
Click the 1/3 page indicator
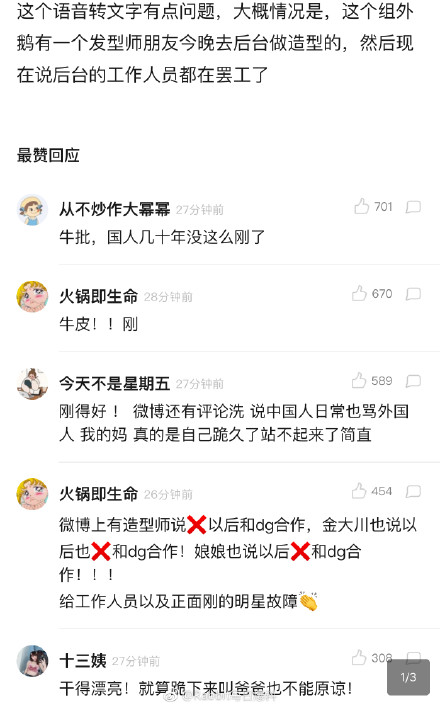tap(408, 677)
